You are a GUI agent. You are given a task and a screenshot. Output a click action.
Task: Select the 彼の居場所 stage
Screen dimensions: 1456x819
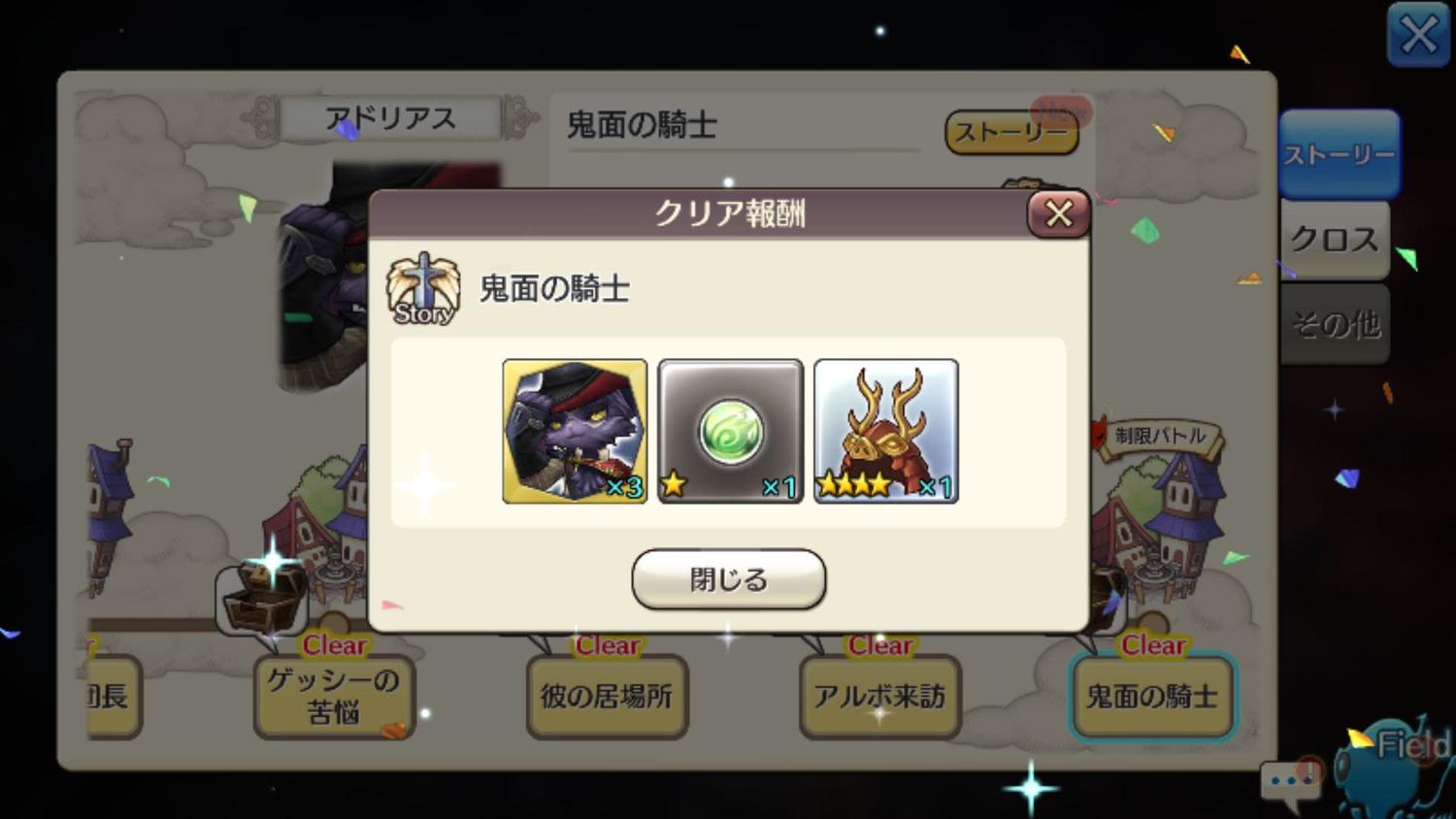pyautogui.click(x=608, y=696)
